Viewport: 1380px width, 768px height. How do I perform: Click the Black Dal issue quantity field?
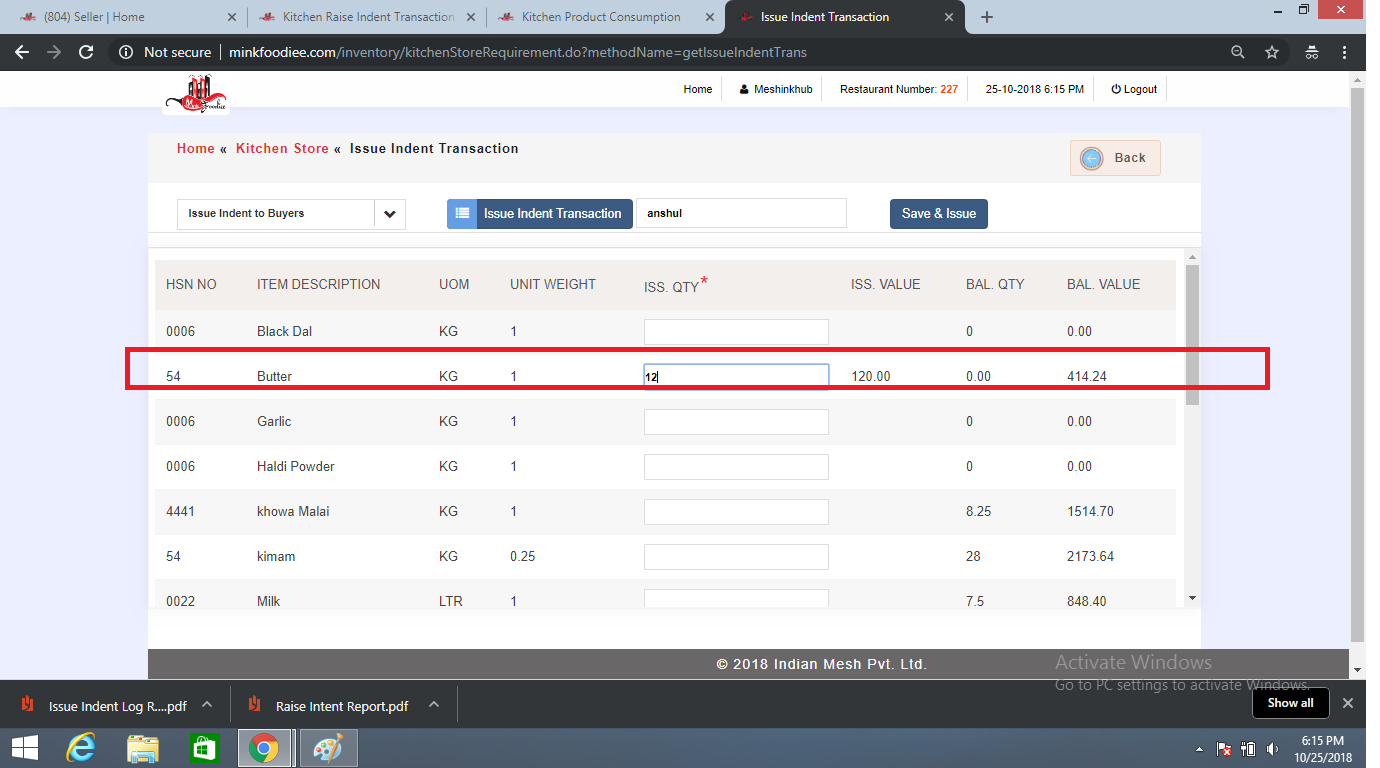pyautogui.click(x=736, y=332)
